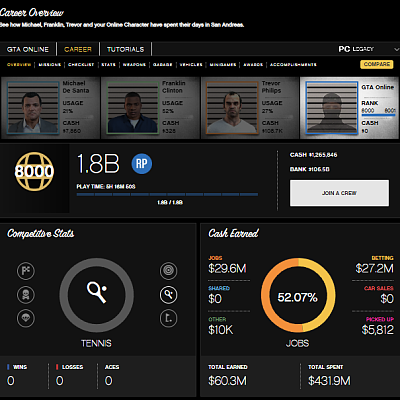Screen dimensions: 400x400
Task: Click the RP progress bar
Action: pos(167,194)
